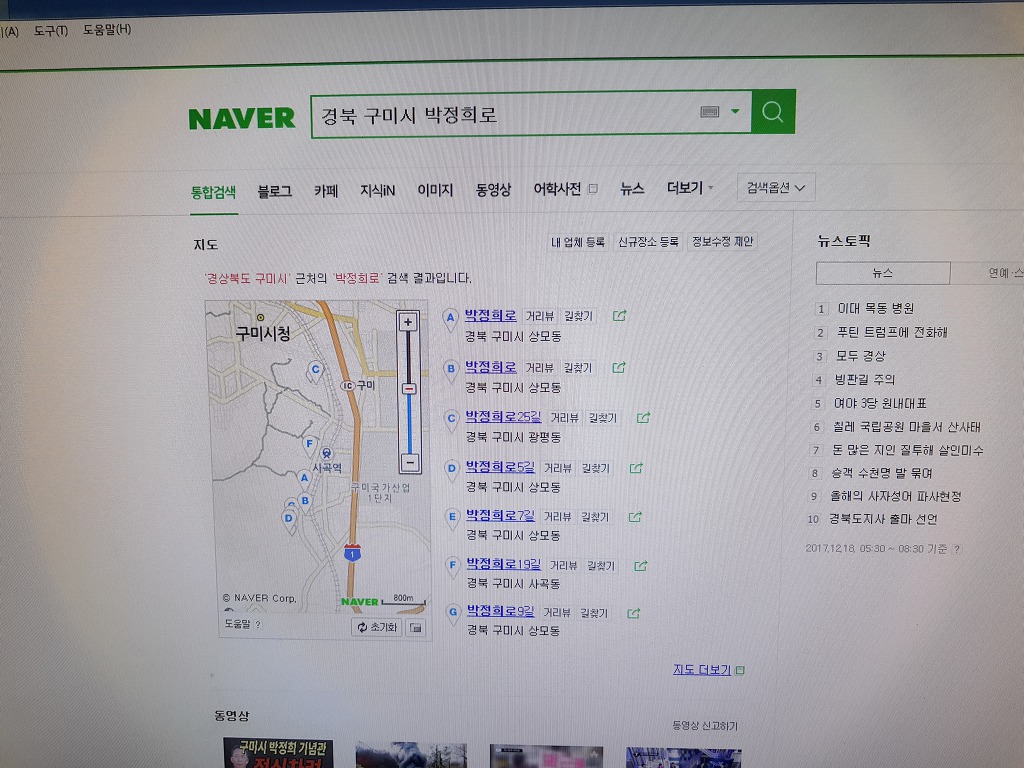Click the enlarge map icon beside 초기화
The width and height of the screenshot is (1024, 768).
415,628
